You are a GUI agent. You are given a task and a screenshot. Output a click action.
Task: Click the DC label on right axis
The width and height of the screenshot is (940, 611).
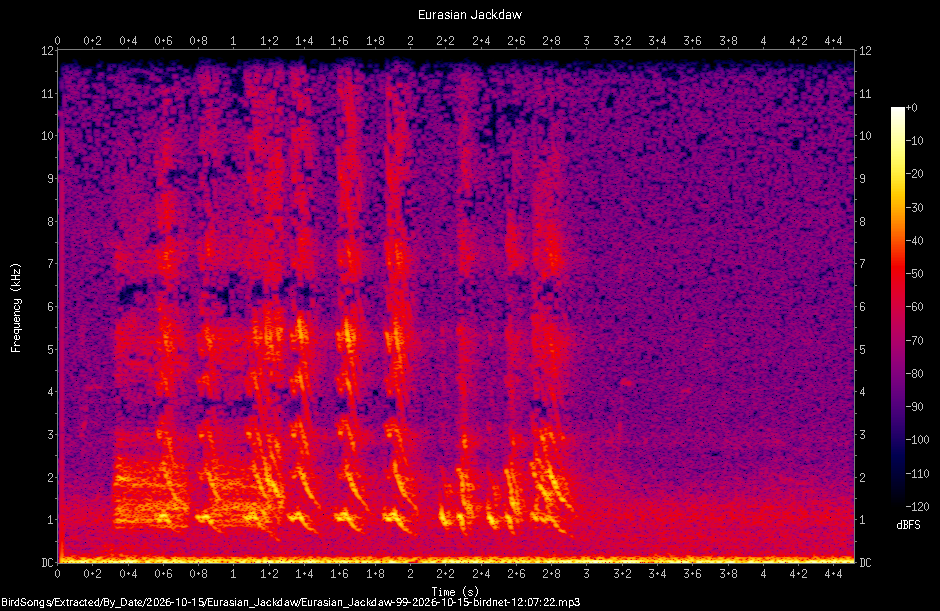(x=865, y=562)
